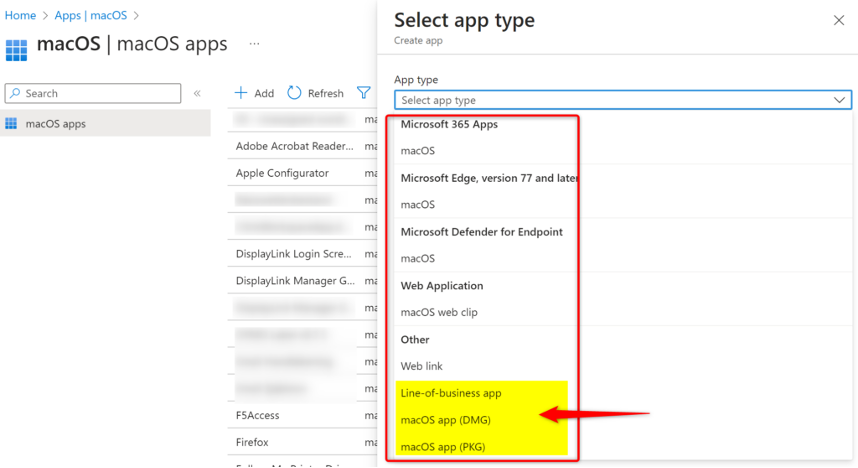Click the Filter funnel icon
858x468 pixels.
[364, 93]
